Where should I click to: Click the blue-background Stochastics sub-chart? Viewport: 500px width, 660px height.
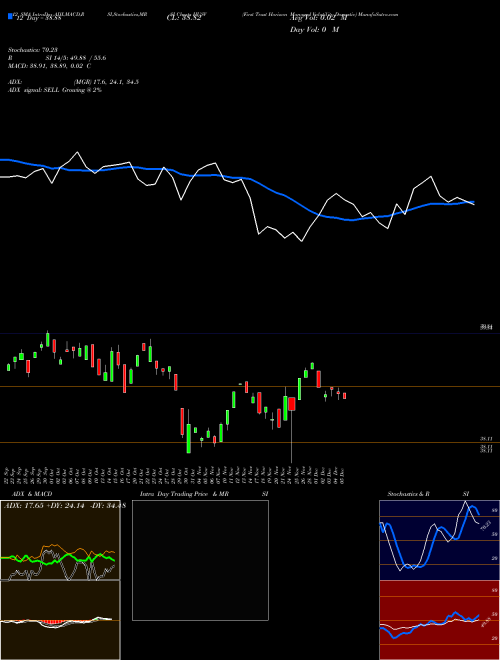coord(439,540)
